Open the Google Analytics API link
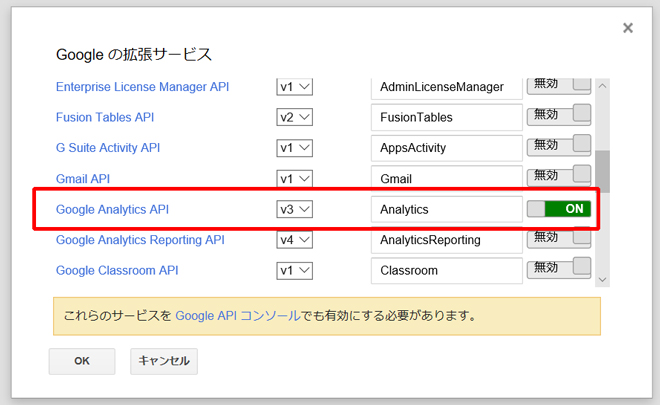Image resolution: width=660 pixels, height=405 pixels. tap(112, 209)
